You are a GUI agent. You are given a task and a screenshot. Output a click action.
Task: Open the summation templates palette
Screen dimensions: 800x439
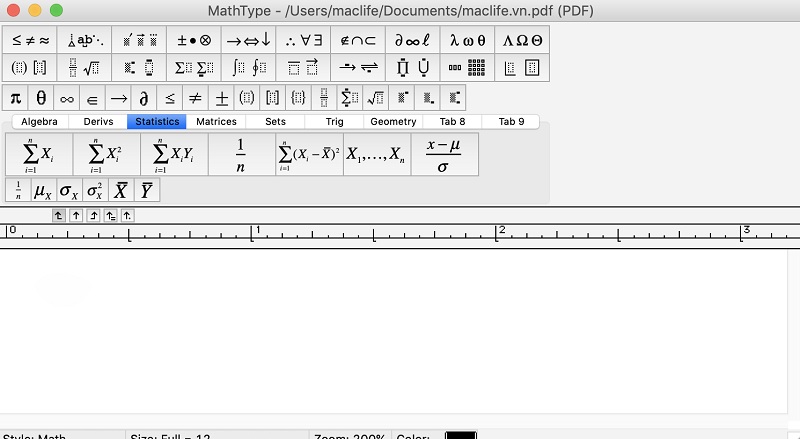point(194,67)
